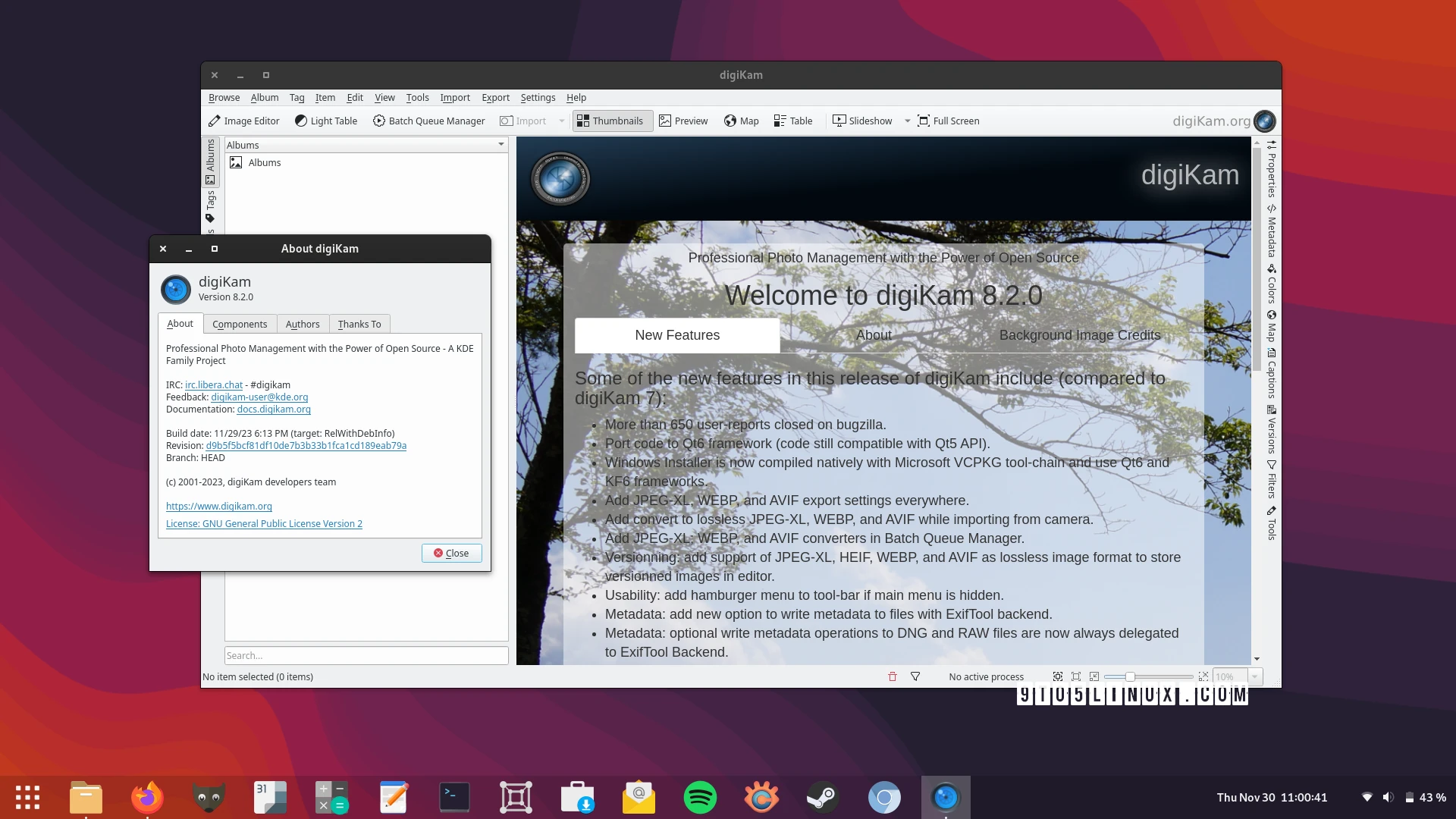Open the Tools menu
1456x819 pixels.
pos(417,97)
